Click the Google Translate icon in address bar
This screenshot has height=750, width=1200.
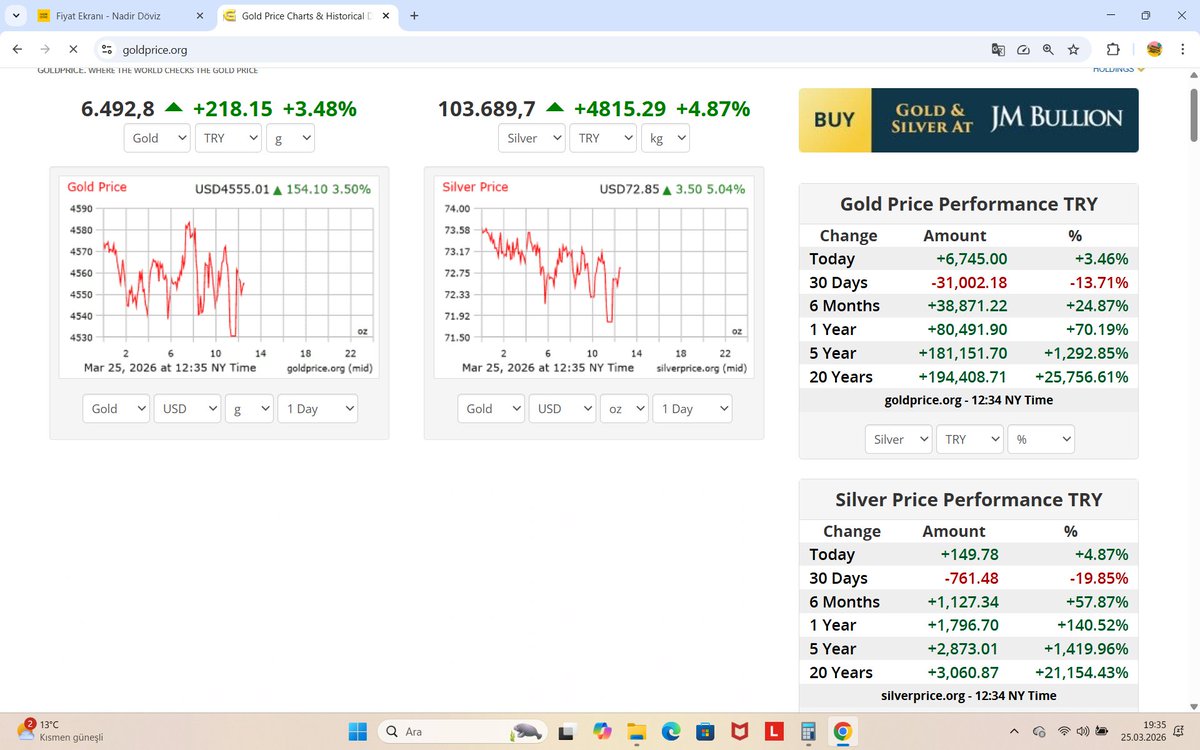tap(998, 49)
